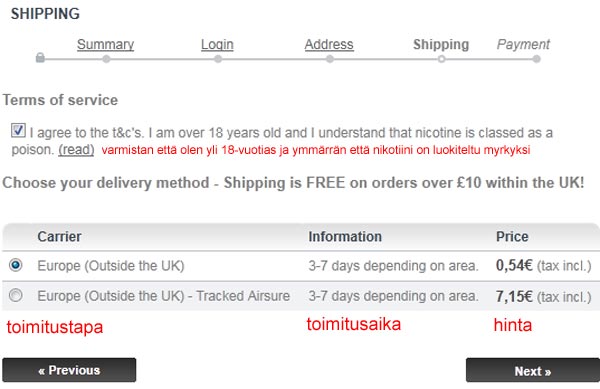Click the Login step dot
600x389 pixels.
pos(218,59)
